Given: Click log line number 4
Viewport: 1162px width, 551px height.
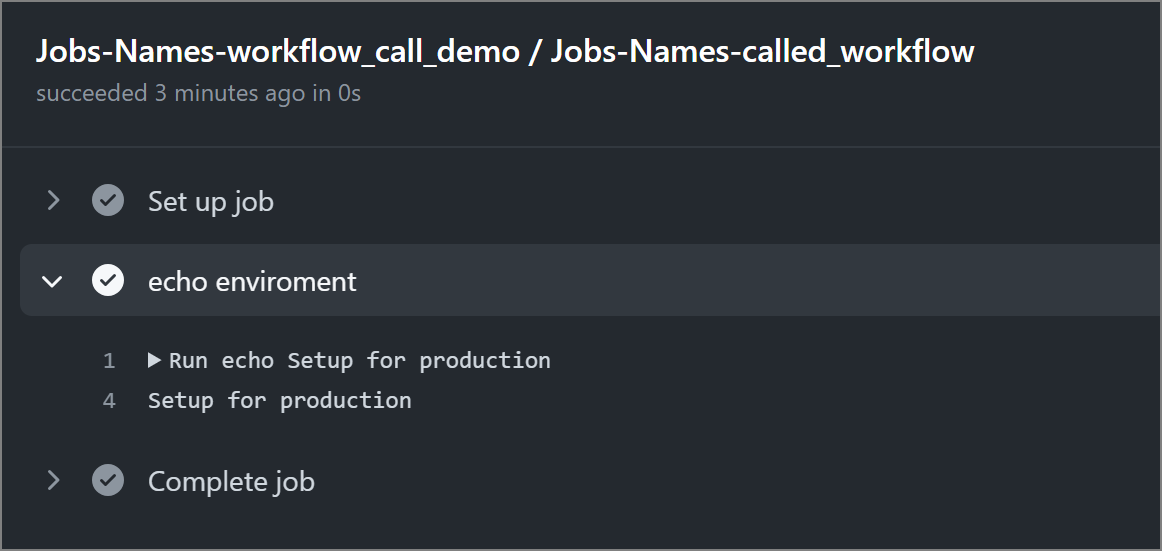Looking at the screenshot, I should pyautogui.click(x=109, y=400).
